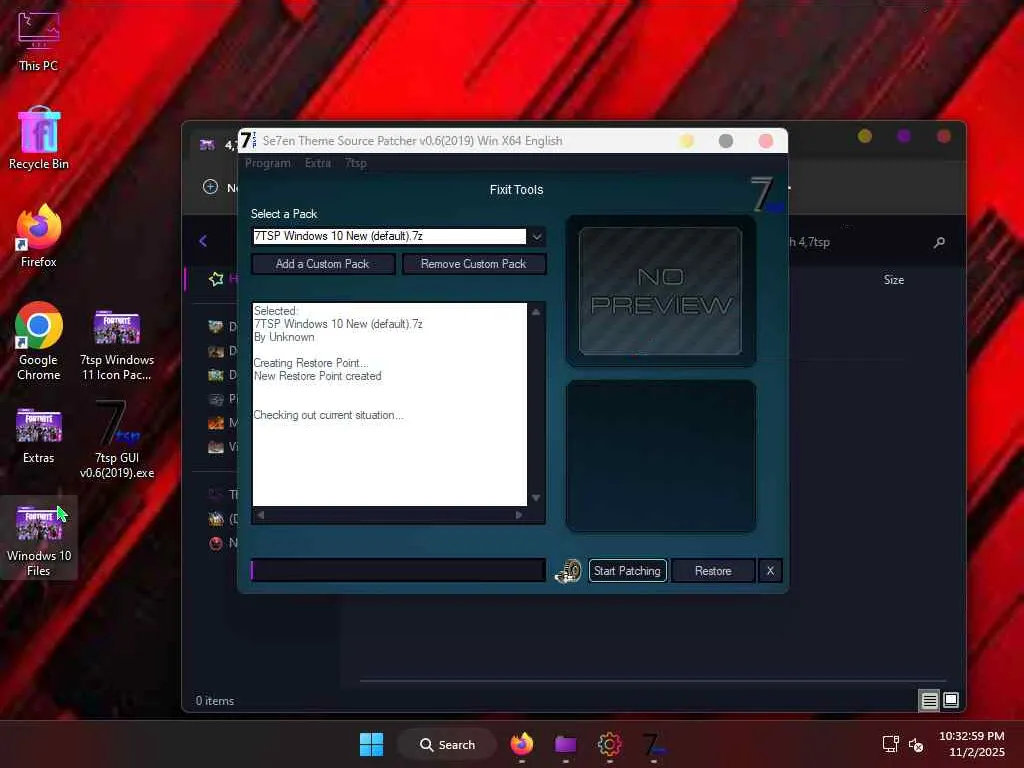Image resolution: width=1024 pixels, height=768 pixels.
Task: Select 'Checking out current situation...' log line
Action: (328, 415)
